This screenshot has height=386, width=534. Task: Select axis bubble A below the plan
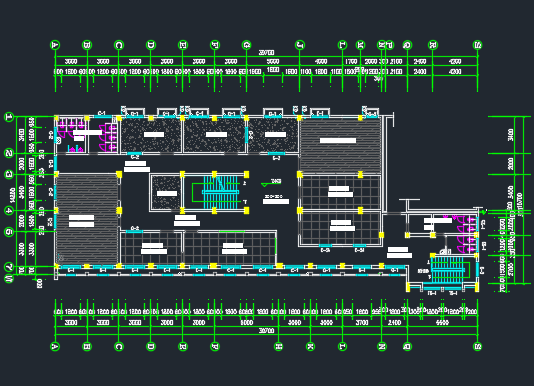click(x=55, y=346)
